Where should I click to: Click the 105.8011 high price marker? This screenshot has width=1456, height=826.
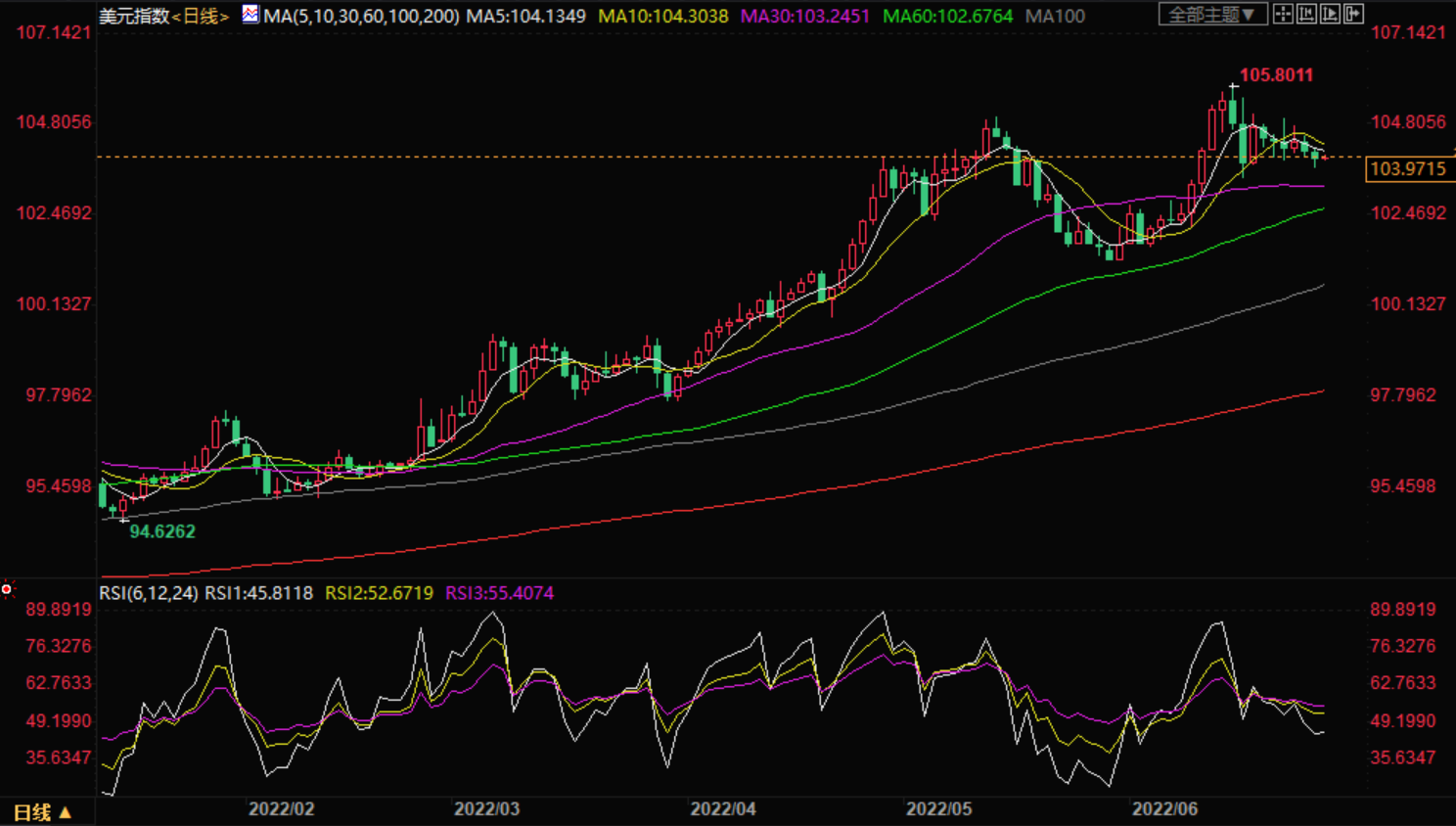point(1276,75)
